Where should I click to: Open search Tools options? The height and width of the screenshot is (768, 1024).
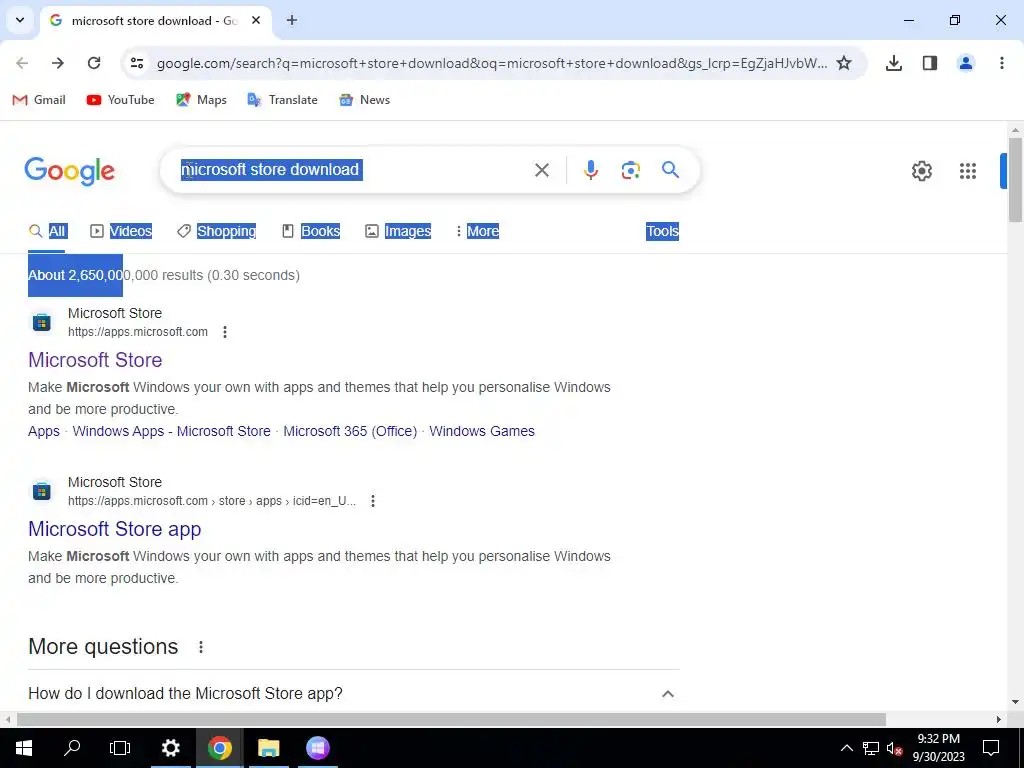tap(662, 231)
